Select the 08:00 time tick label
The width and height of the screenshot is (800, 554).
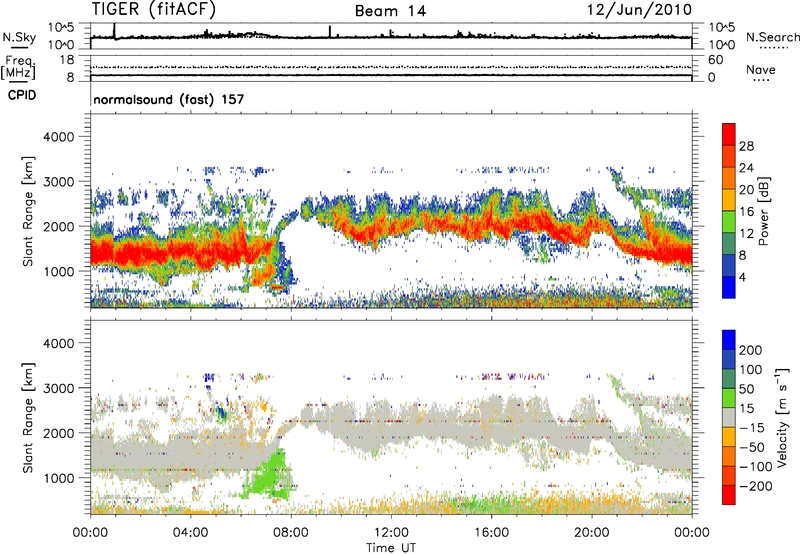pyautogui.click(x=291, y=533)
